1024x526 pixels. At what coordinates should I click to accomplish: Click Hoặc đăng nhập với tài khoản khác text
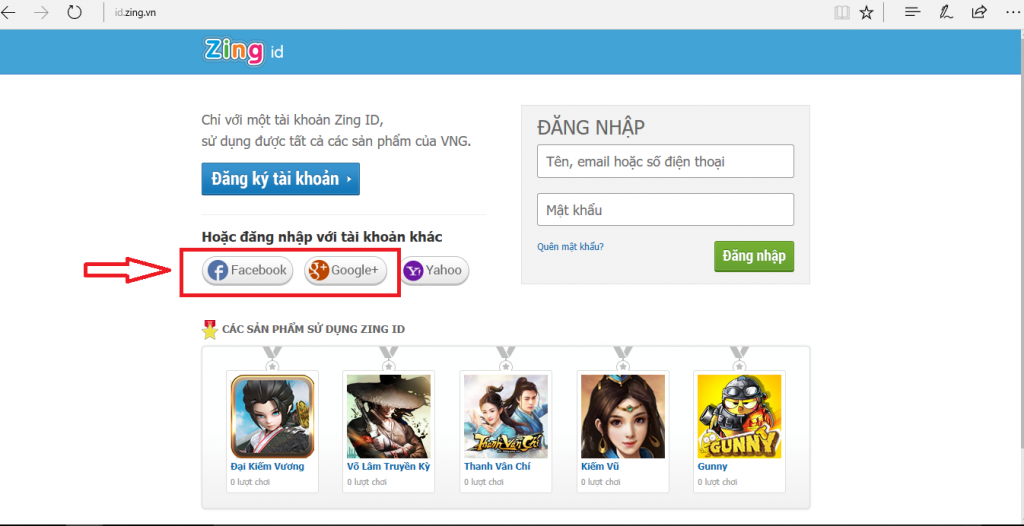(x=322, y=237)
